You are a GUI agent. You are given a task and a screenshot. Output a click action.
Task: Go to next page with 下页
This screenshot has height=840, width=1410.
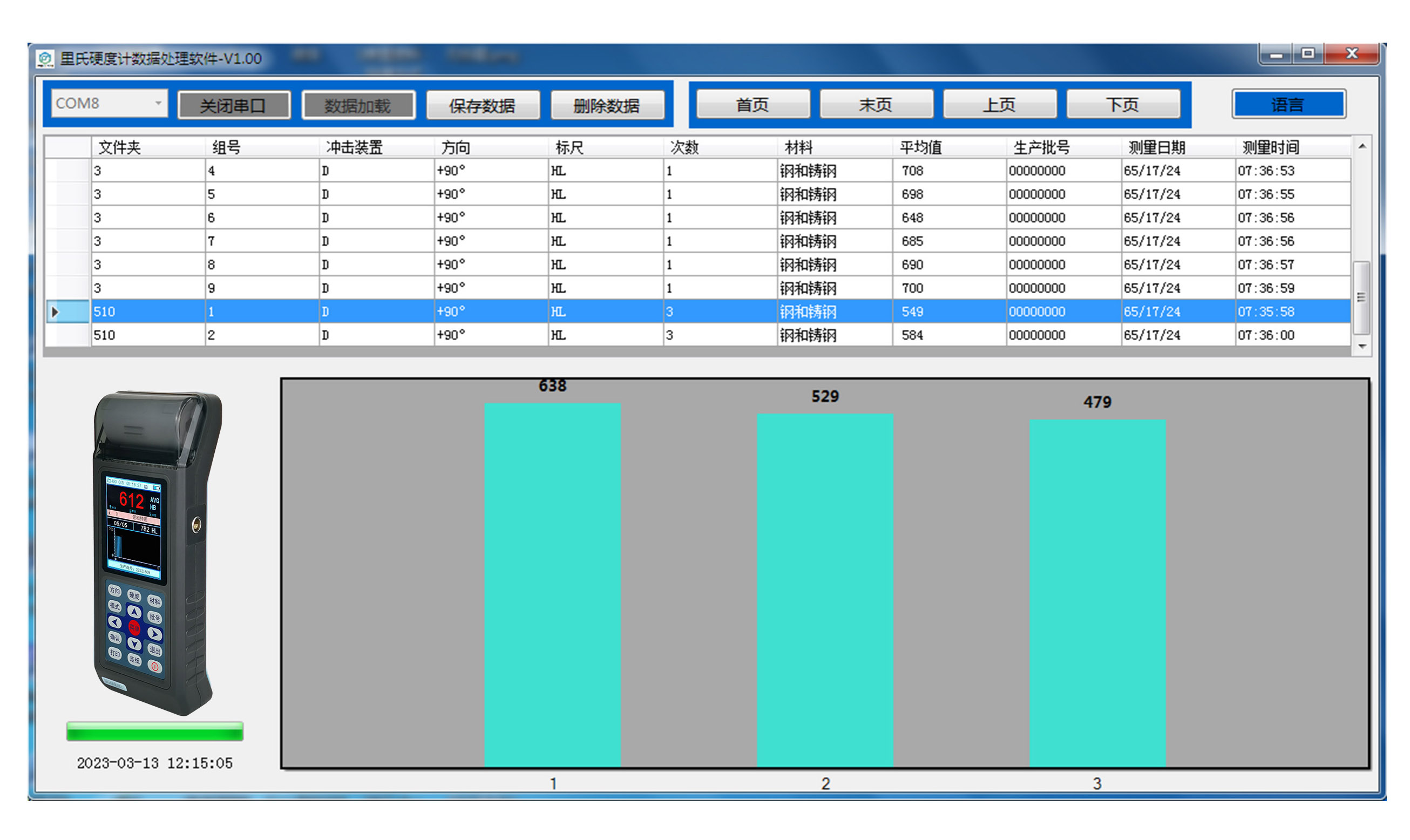(x=1123, y=105)
